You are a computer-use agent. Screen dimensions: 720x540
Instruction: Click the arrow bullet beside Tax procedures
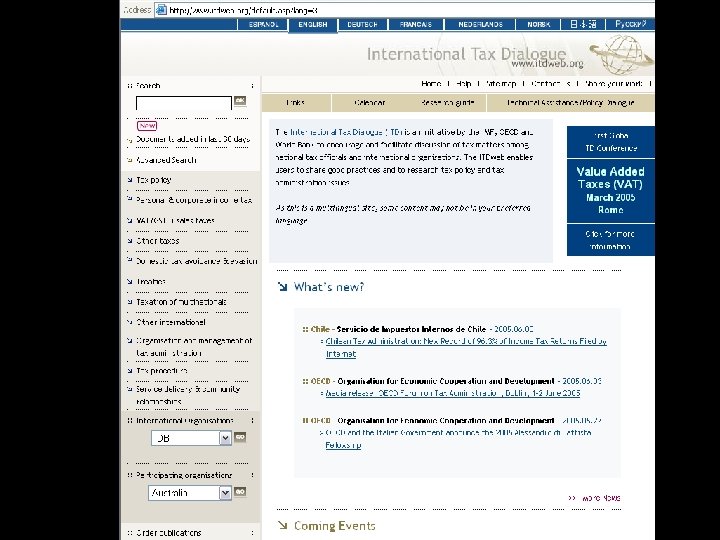129,370
